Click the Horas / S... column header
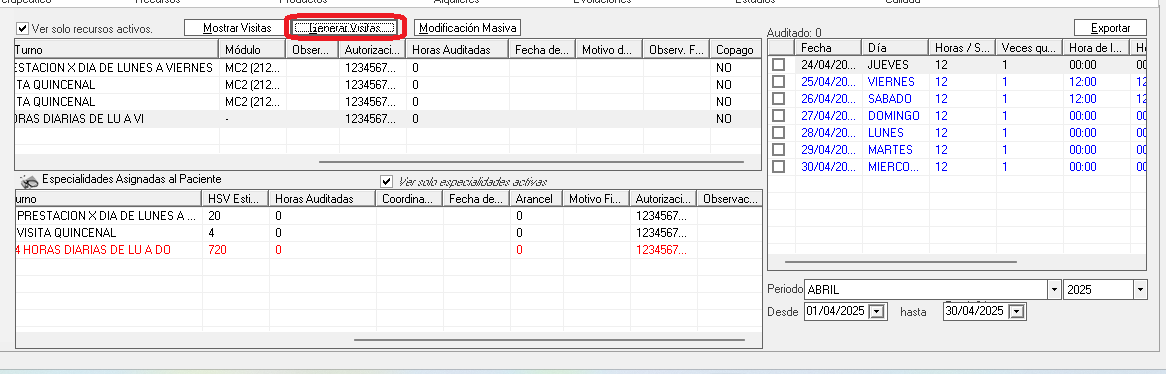 pos(962,48)
